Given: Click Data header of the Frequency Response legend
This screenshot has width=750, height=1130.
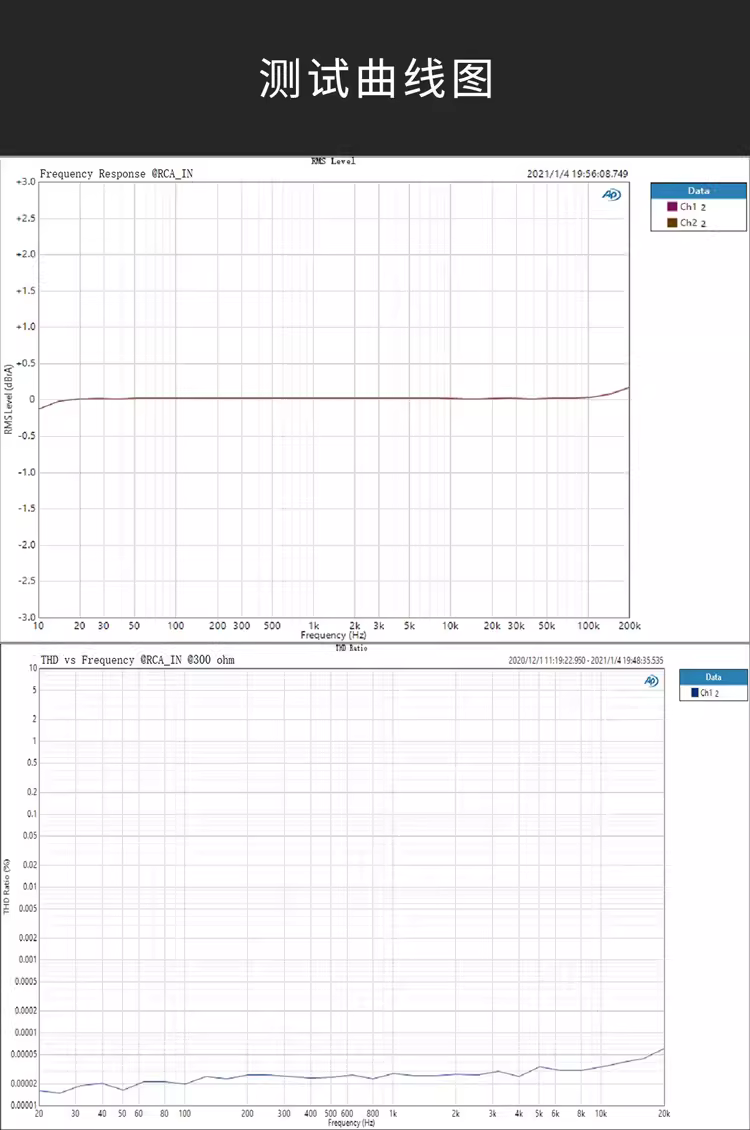Looking at the screenshot, I should point(698,190).
